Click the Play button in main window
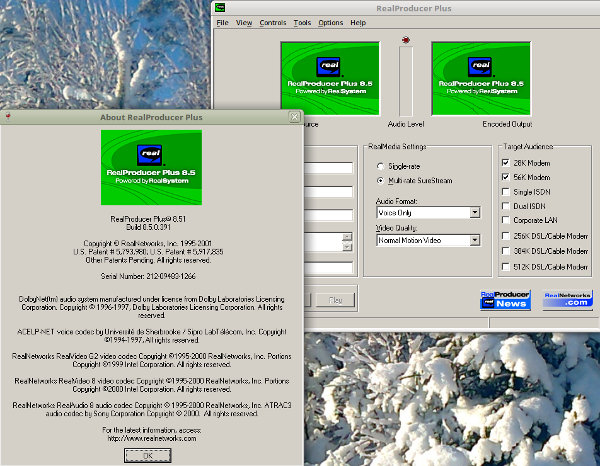600x466 pixels. pyautogui.click(x=336, y=300)
